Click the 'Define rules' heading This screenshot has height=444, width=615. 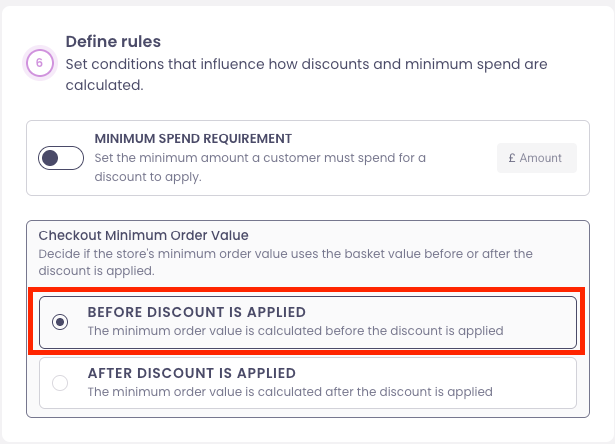click(x=113, y=41)
